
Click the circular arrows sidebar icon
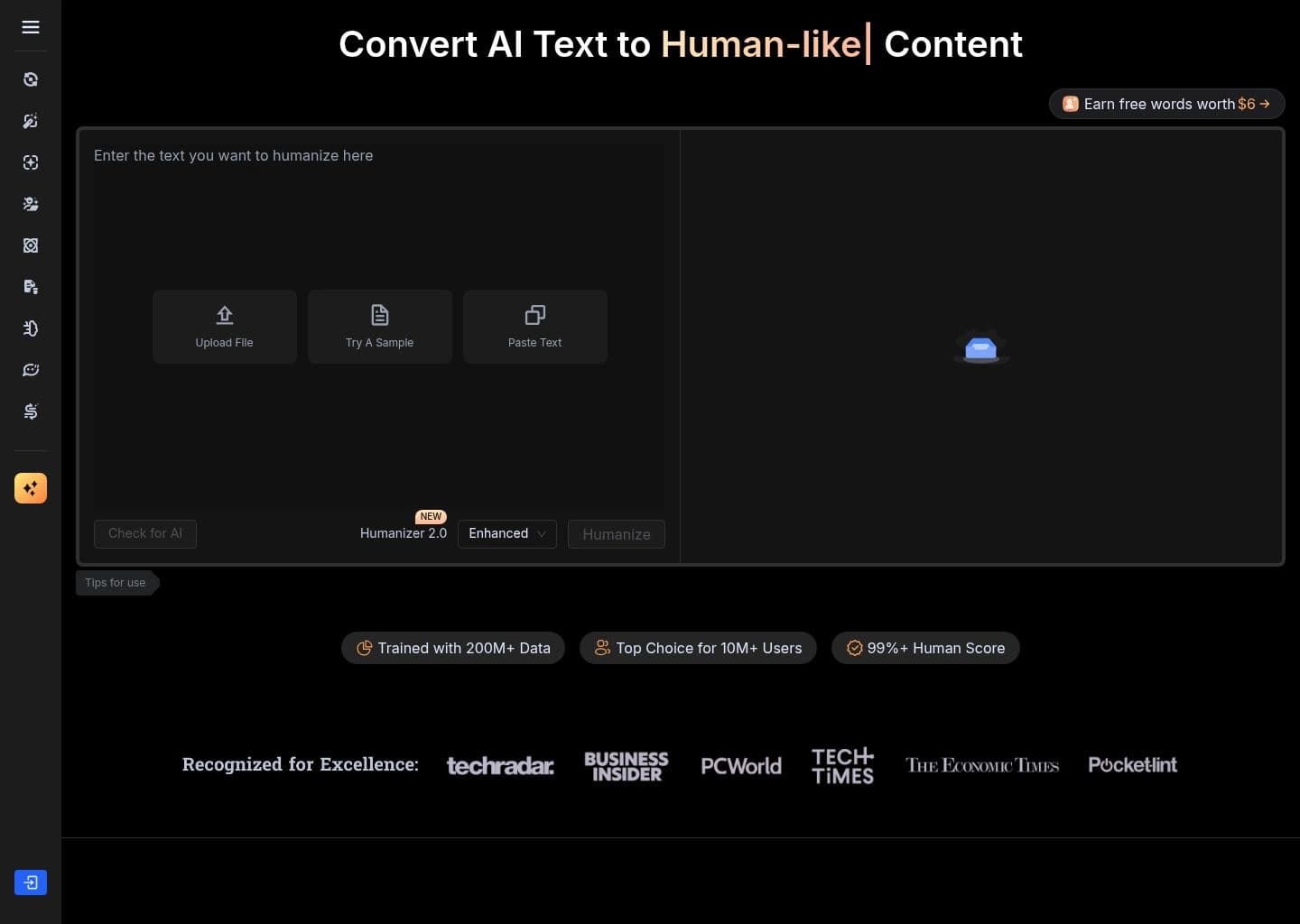tap(31, 79)
